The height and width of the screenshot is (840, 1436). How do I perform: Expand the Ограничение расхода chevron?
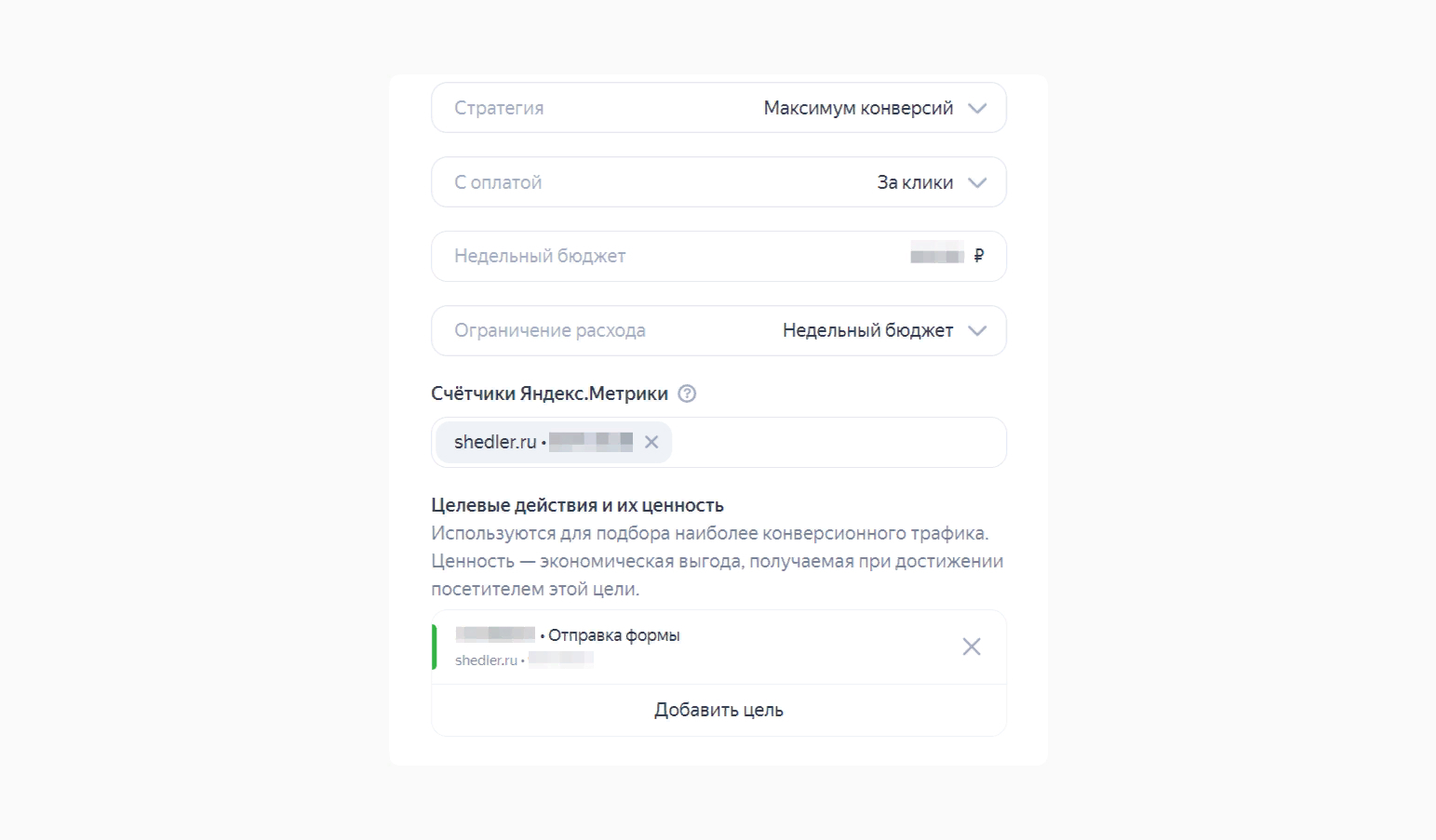tap(977, 330)
